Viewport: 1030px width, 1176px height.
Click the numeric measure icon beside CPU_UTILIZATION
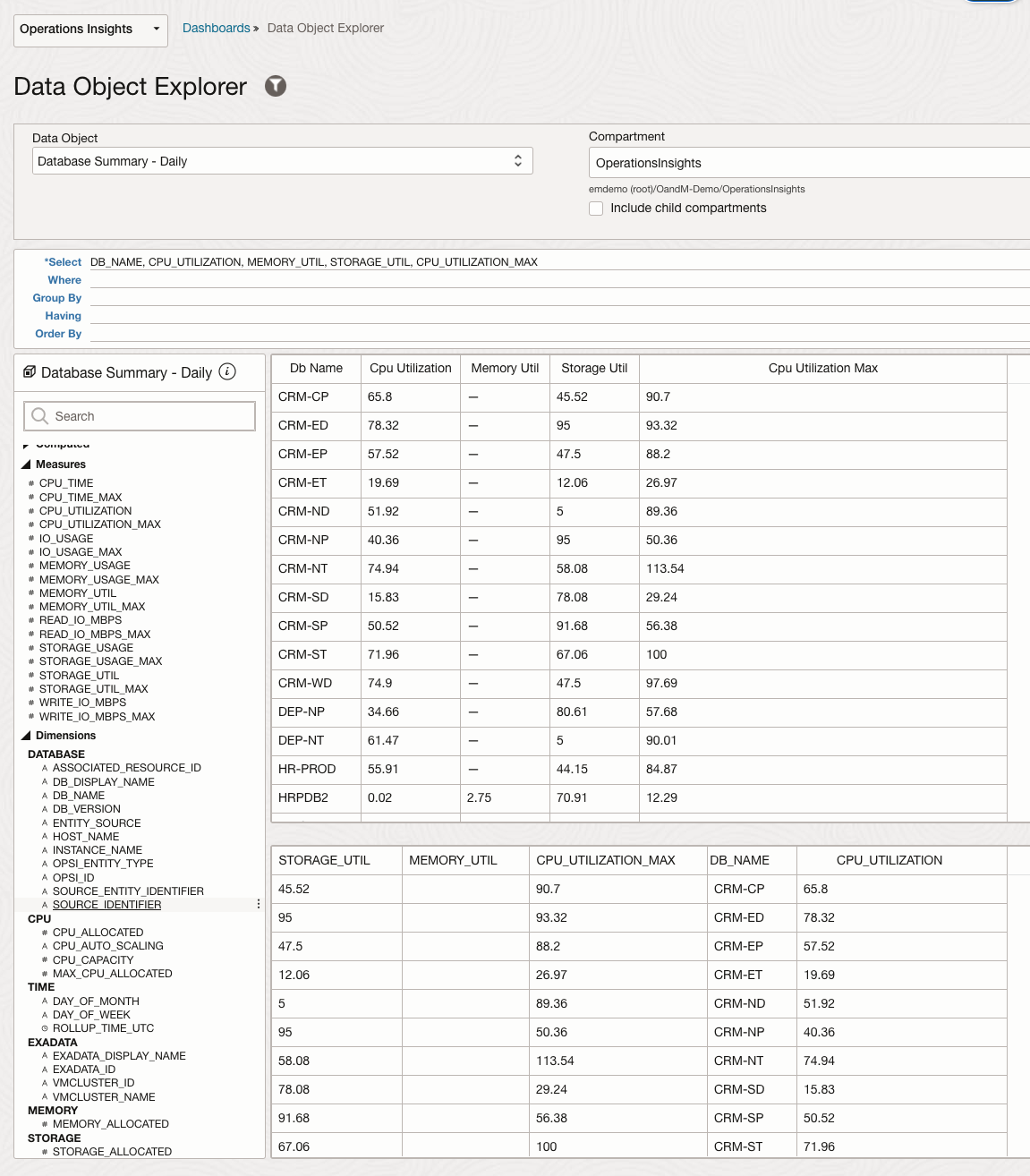coord(30,511)
